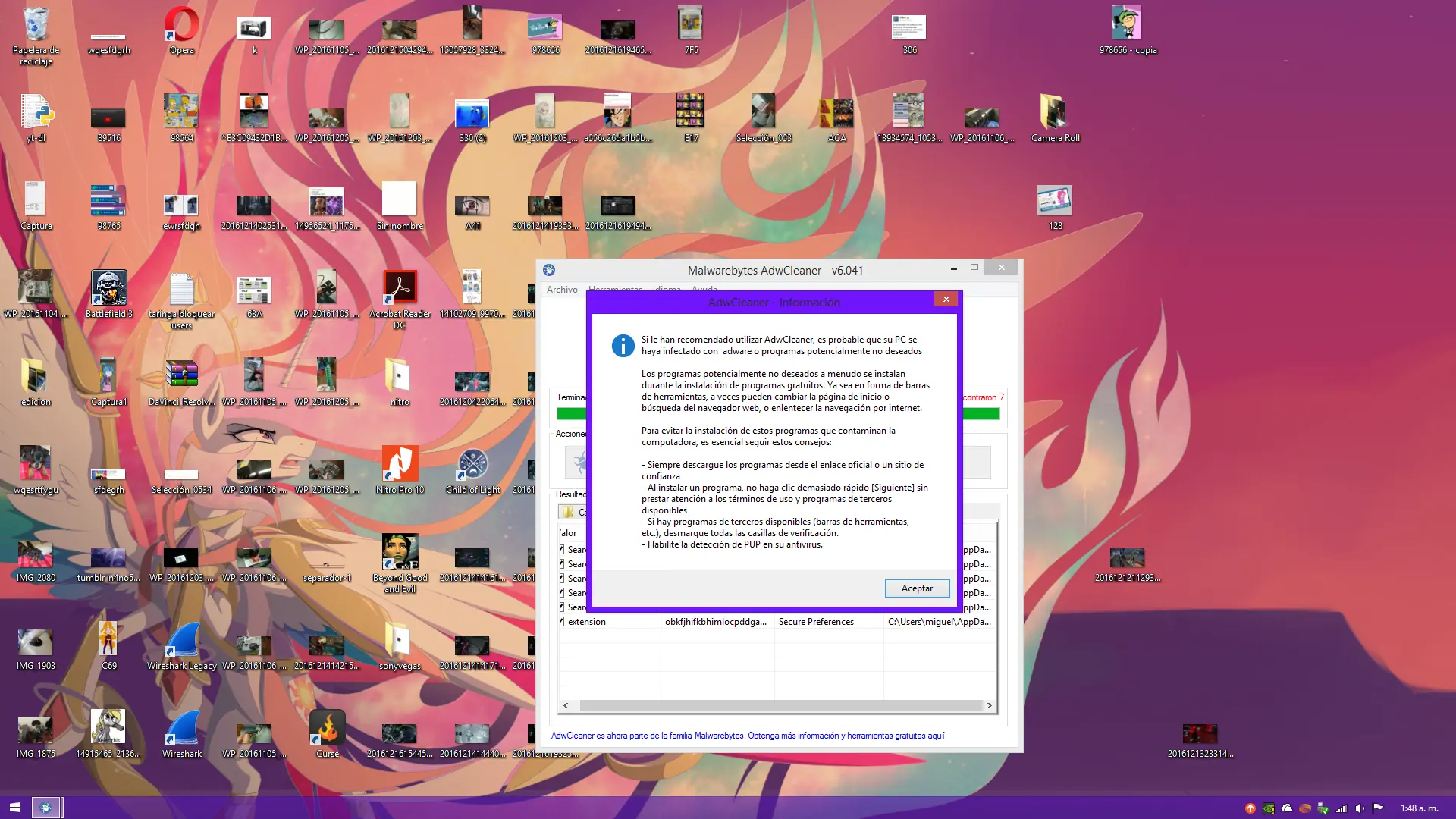Select the obkfjhifkbhimlocpddga... value cell
The image size is (1456, 819).
tap(716, 622)
